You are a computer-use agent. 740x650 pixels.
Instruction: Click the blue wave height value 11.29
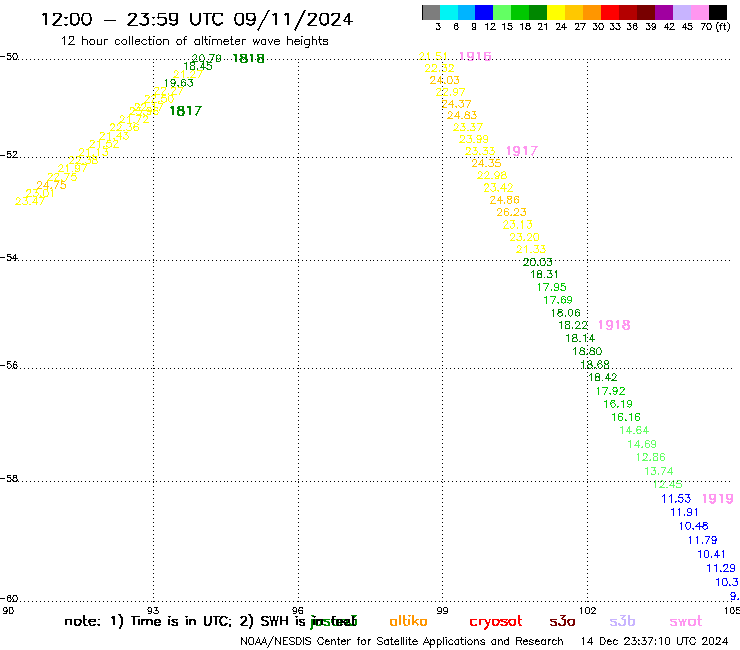pyautogui.click(x=721, y=568)
